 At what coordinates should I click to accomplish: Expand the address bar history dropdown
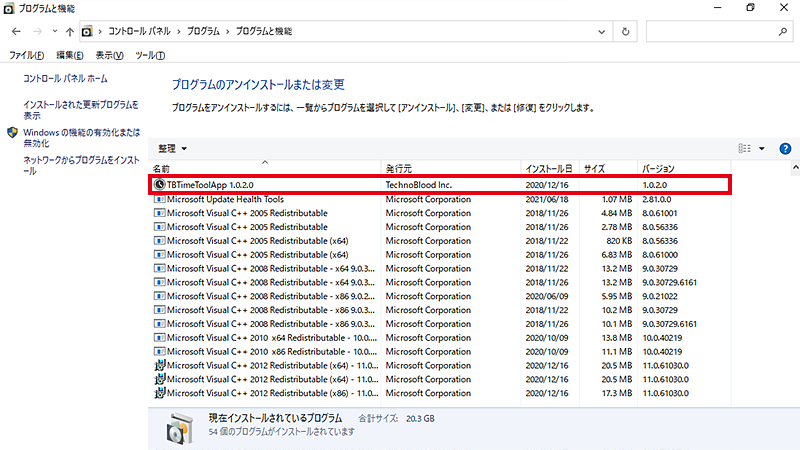(x=602, y=32)
